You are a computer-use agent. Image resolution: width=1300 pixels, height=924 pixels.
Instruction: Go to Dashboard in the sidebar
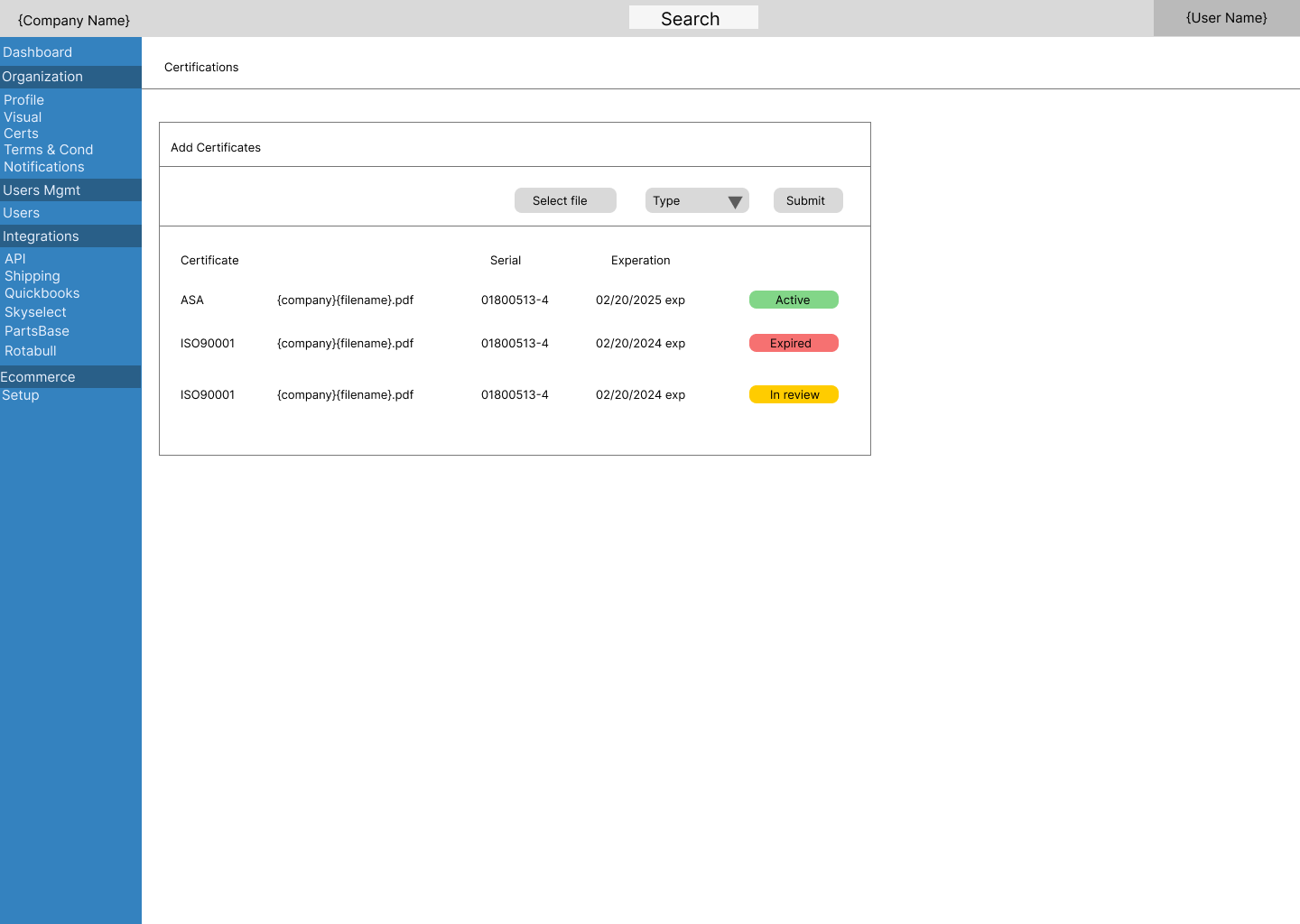[37, 52]
